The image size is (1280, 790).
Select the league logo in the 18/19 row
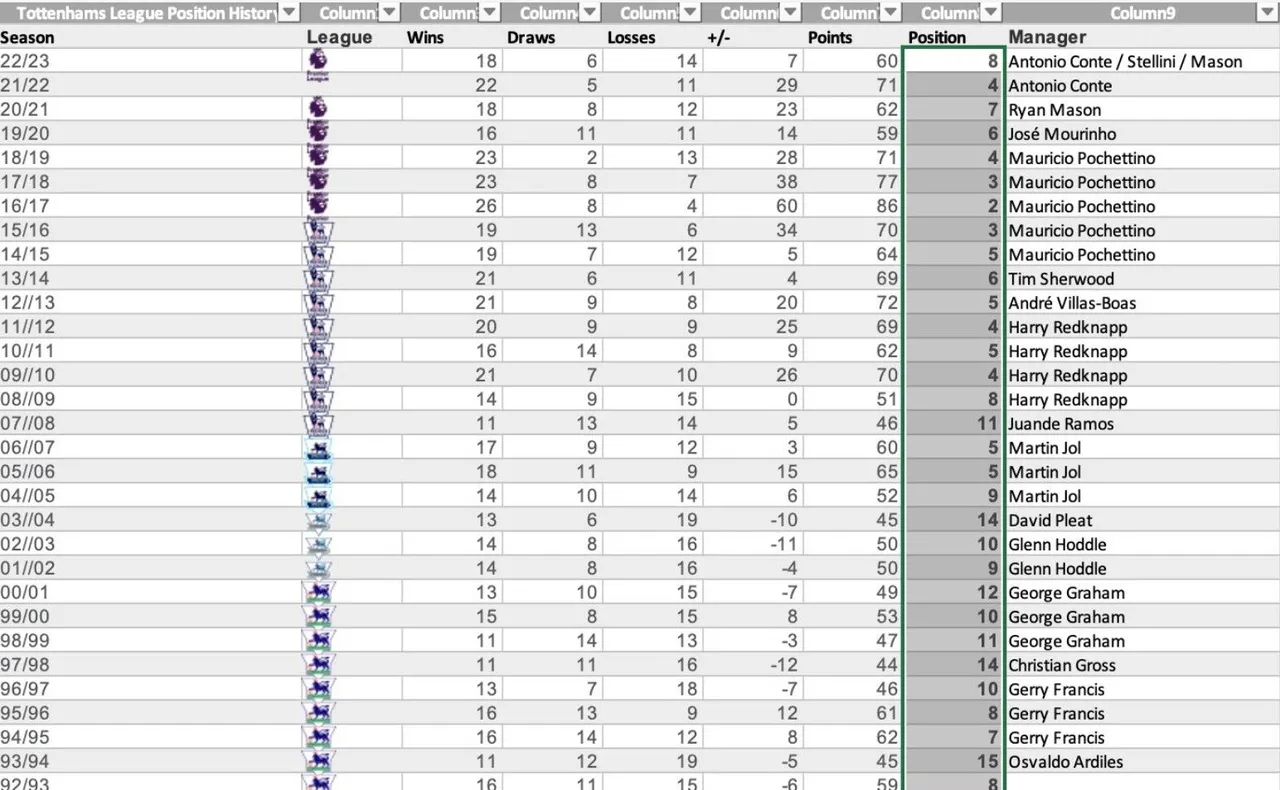pos(319,156)
